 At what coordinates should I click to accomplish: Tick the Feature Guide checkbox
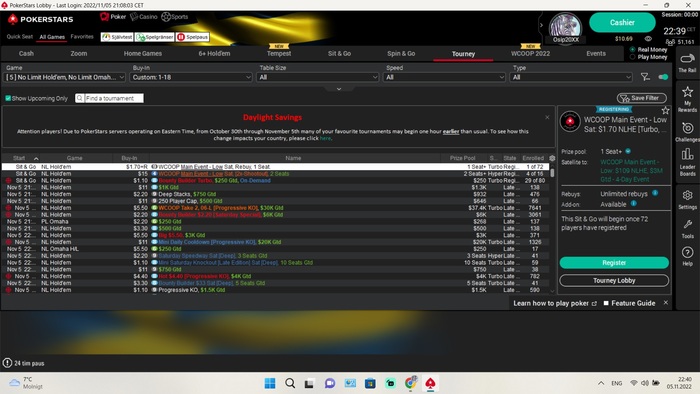click(x=606, y=303)
